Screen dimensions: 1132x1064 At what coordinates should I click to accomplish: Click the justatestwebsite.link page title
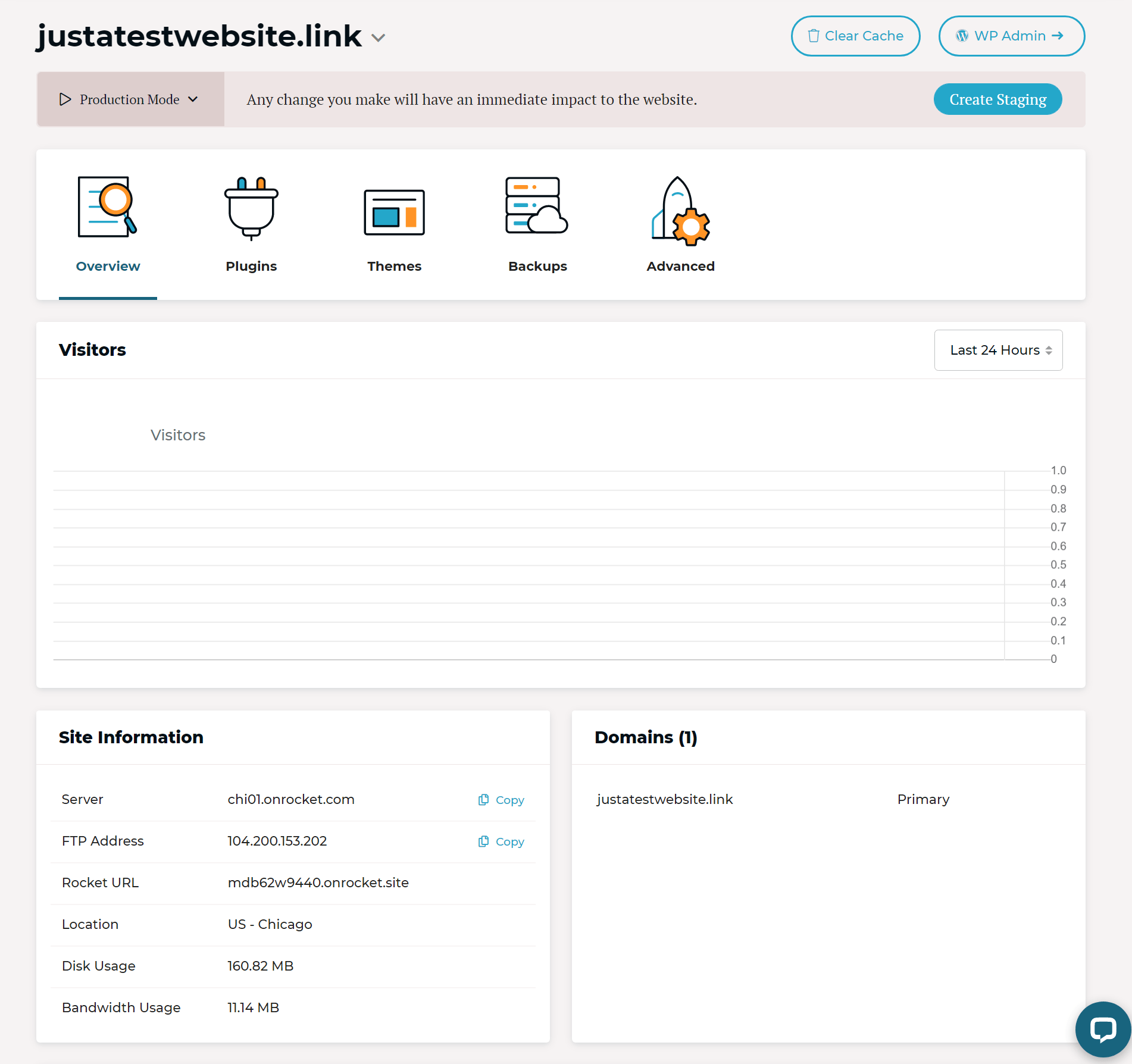[199, 36]
